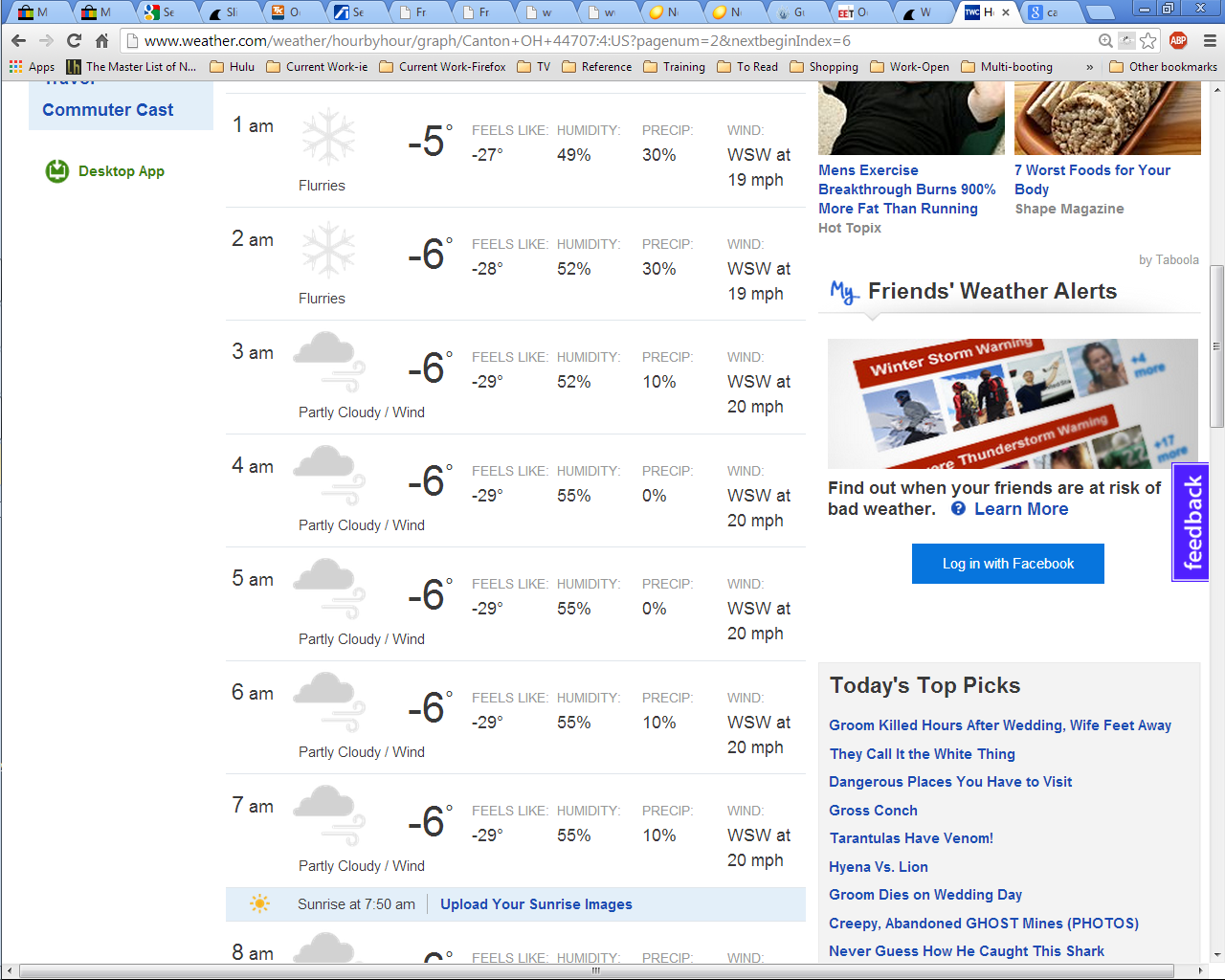Click Upload Your Sunrise Images link
This screenshot has width=1225, height=980.
tap(536, 904)
